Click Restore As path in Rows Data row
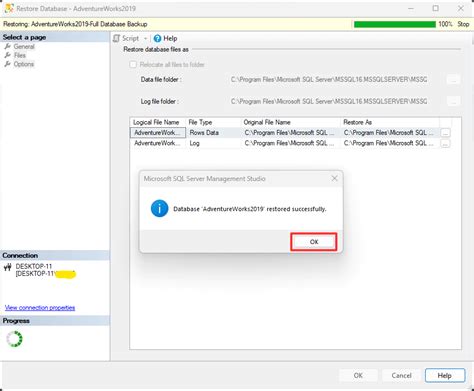This screenshot has width=474, height=391. pyautogui.click(x=389, y=133)
